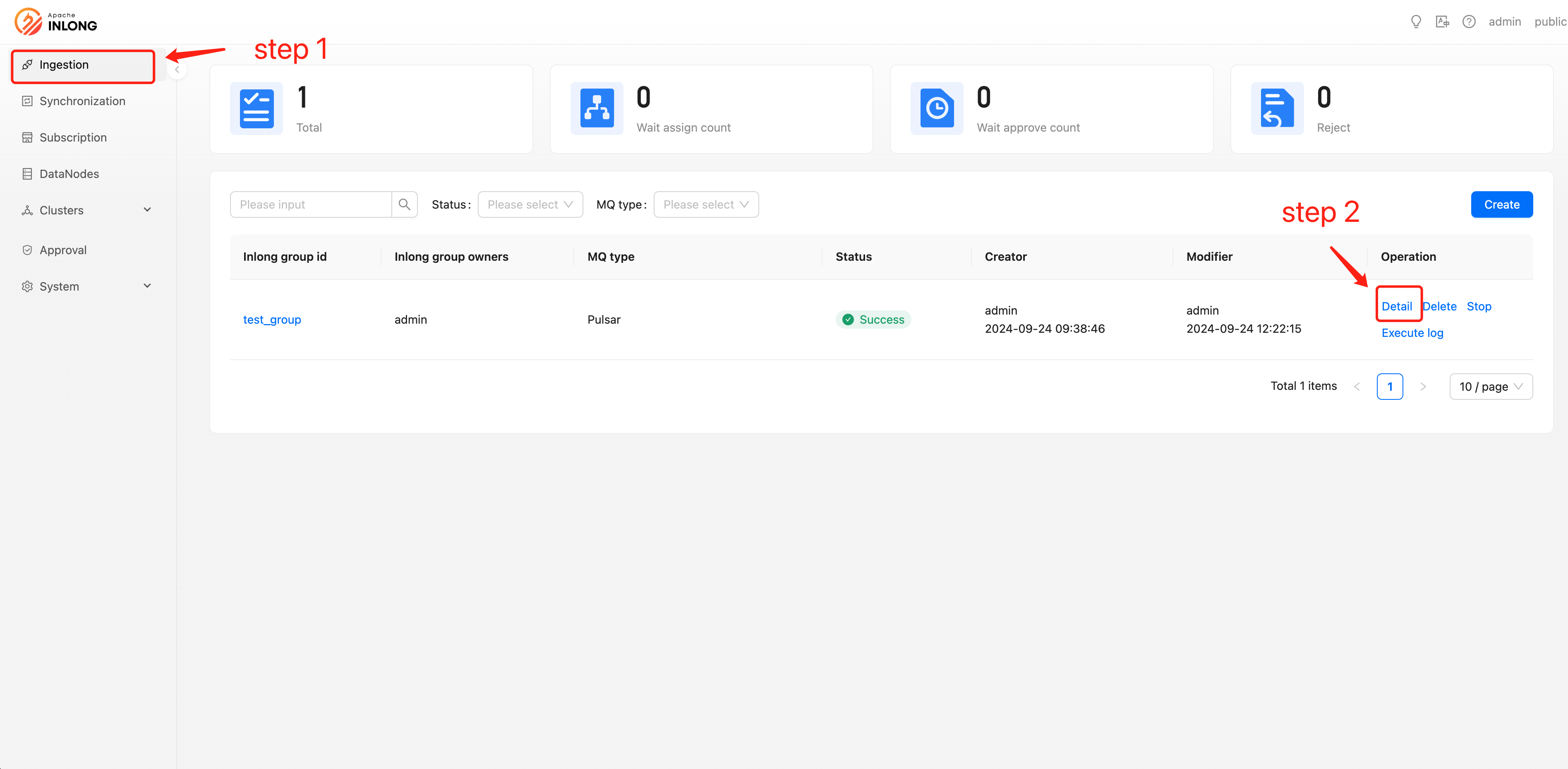The height and width of the screenshot is (769, 1568).
Task: Open the test_group link
Action: pyautogui.click(x=271, y=320)
